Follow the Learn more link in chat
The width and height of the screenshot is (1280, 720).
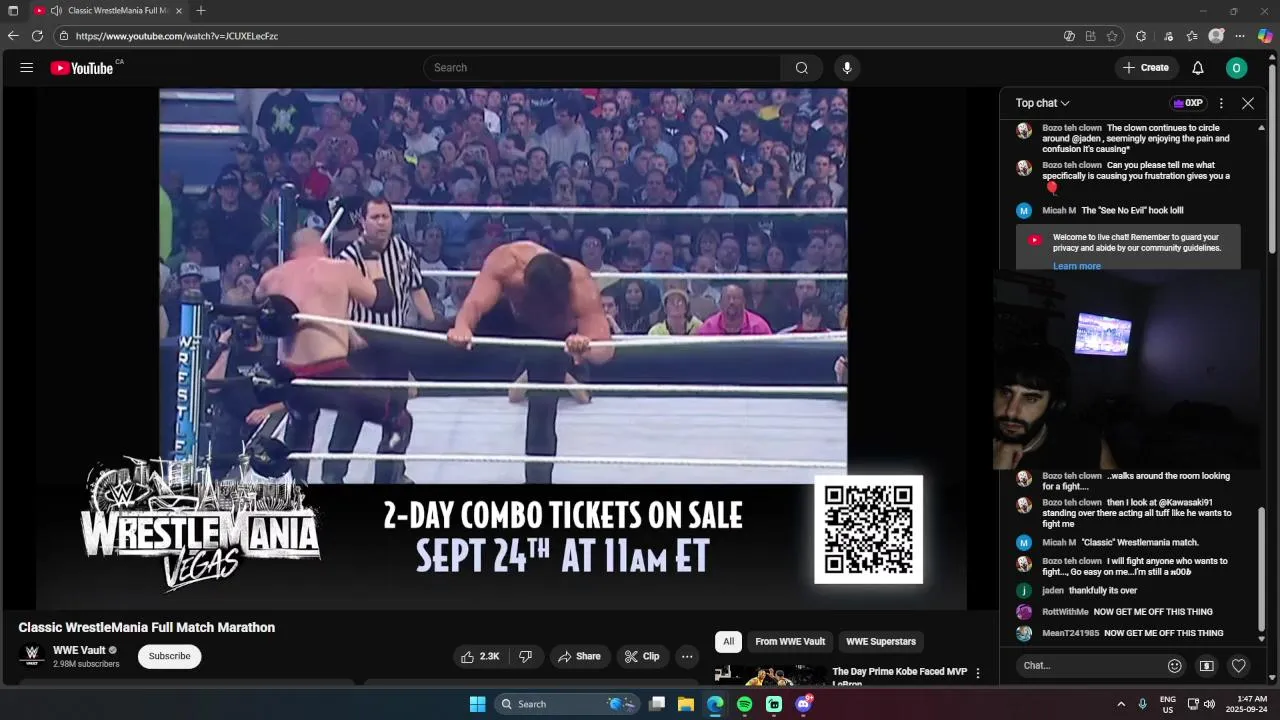(x=1077, y=266)
